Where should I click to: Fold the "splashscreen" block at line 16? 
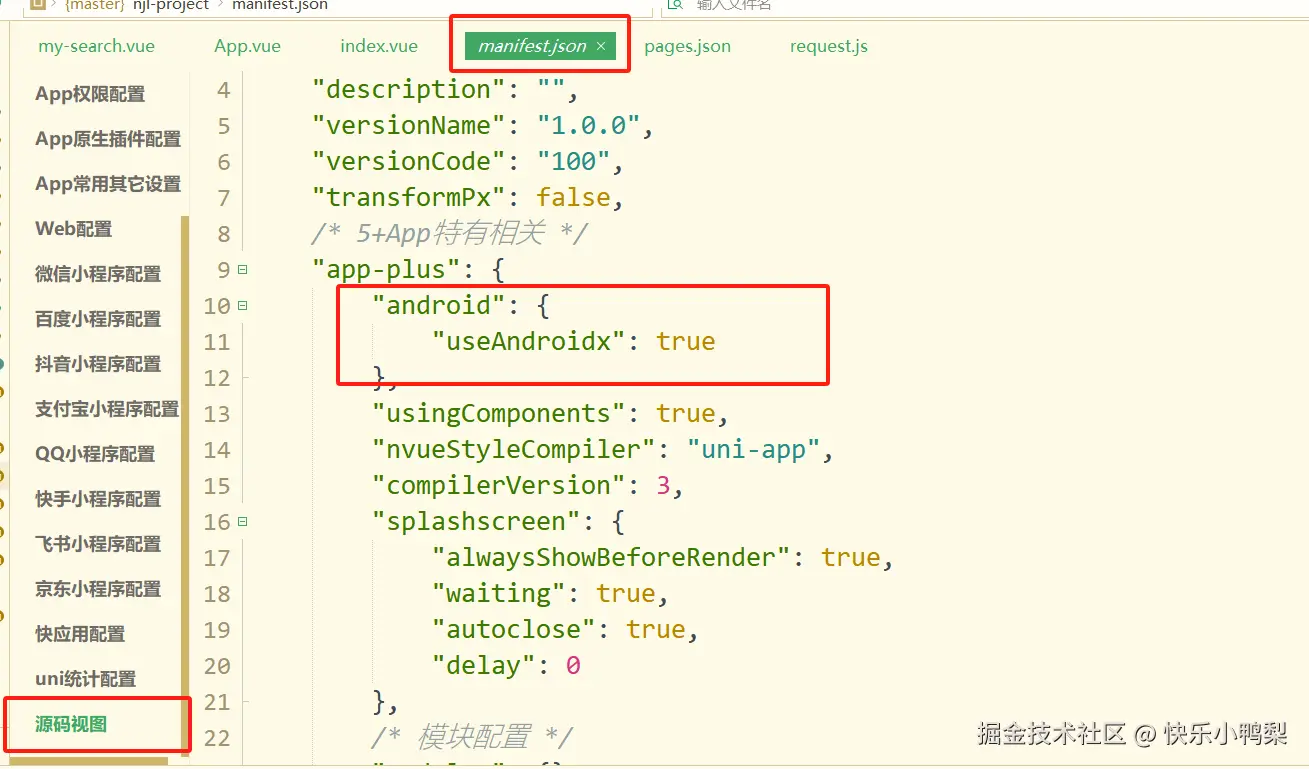coord(243,522)
